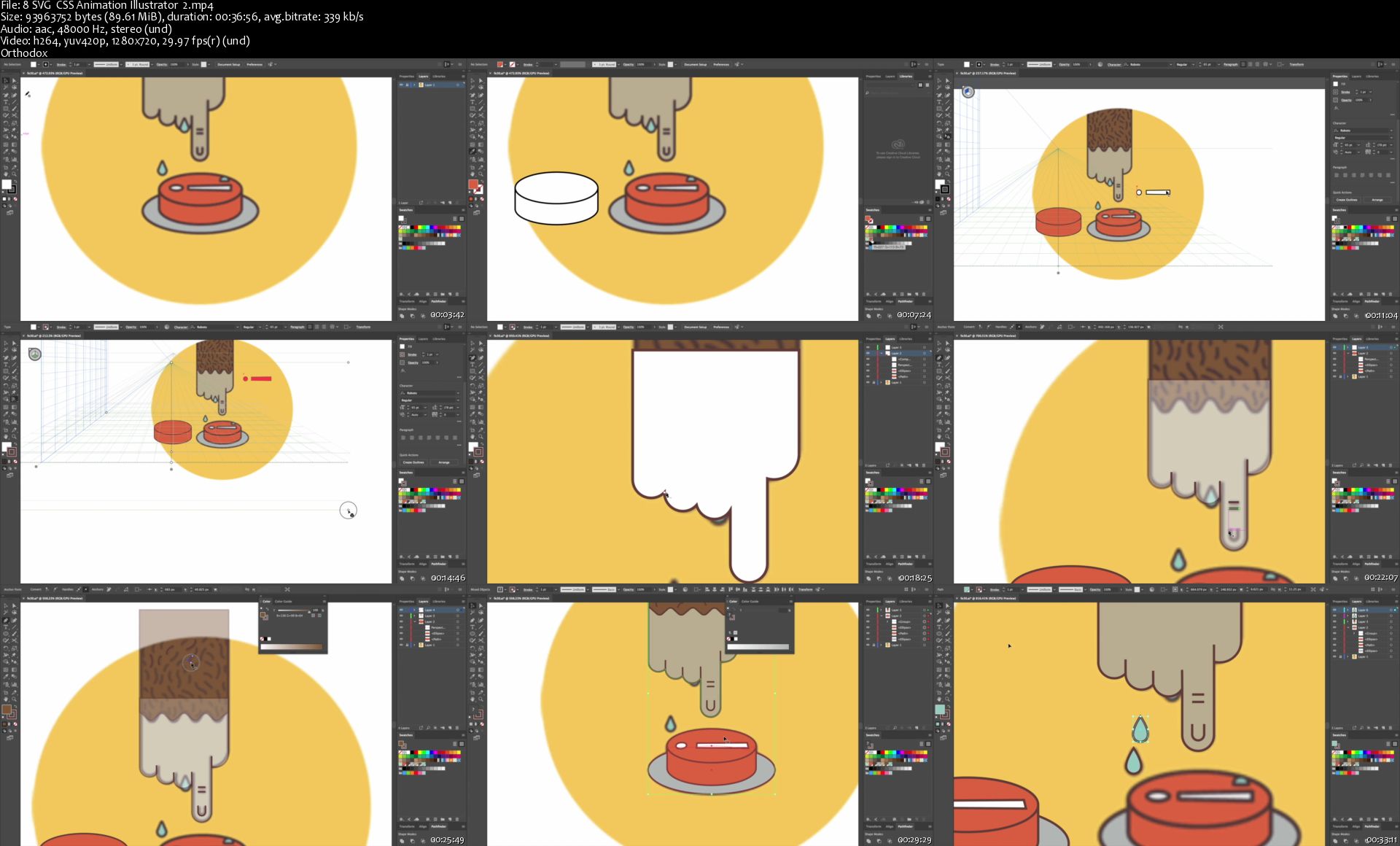Select the Ellipse tool in the 00:29:29 frame
This screenshot has width=1400, height=846.
point(472,634)
